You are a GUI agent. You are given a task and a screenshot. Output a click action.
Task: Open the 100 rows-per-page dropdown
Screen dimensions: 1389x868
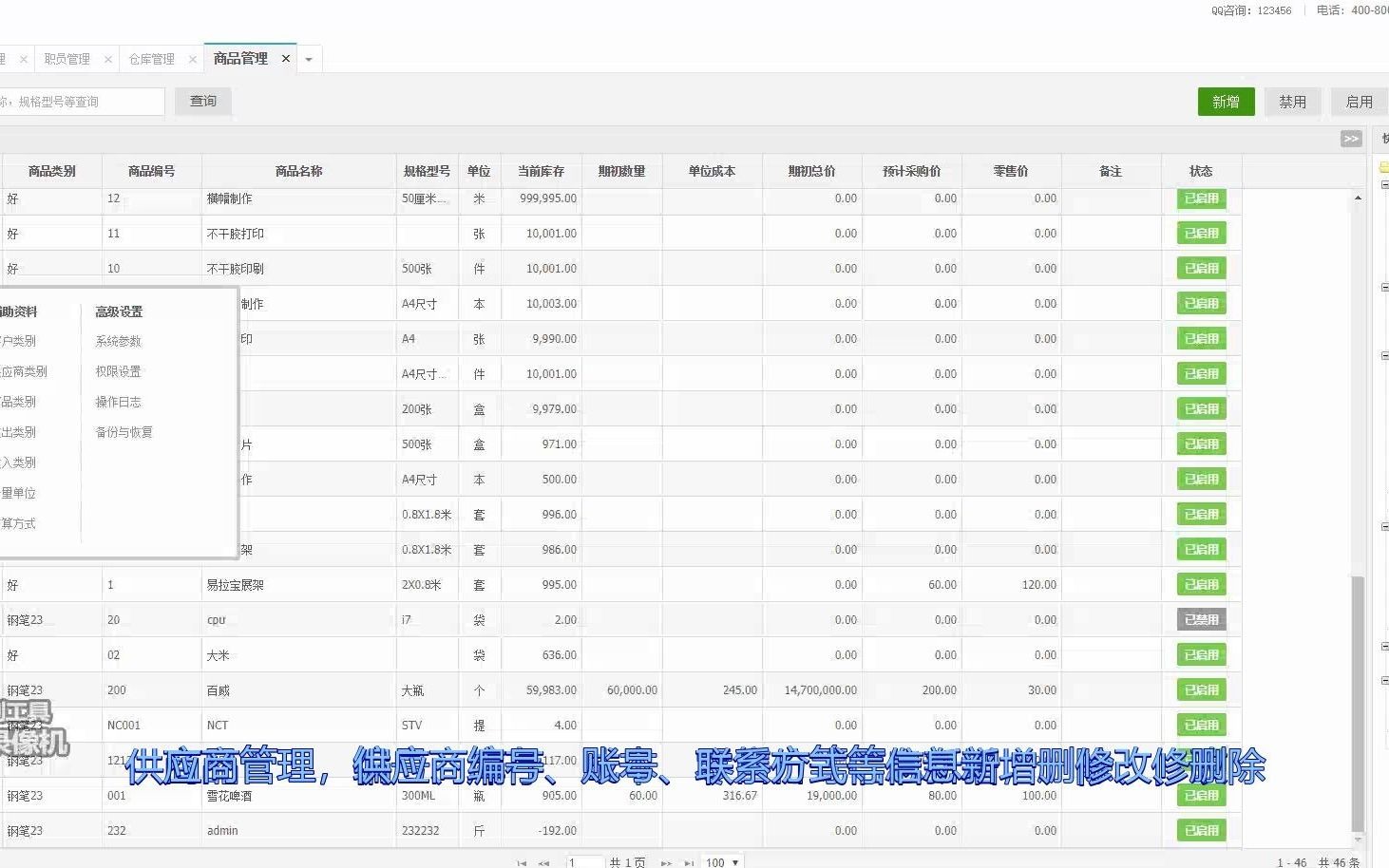pos(722,862)
